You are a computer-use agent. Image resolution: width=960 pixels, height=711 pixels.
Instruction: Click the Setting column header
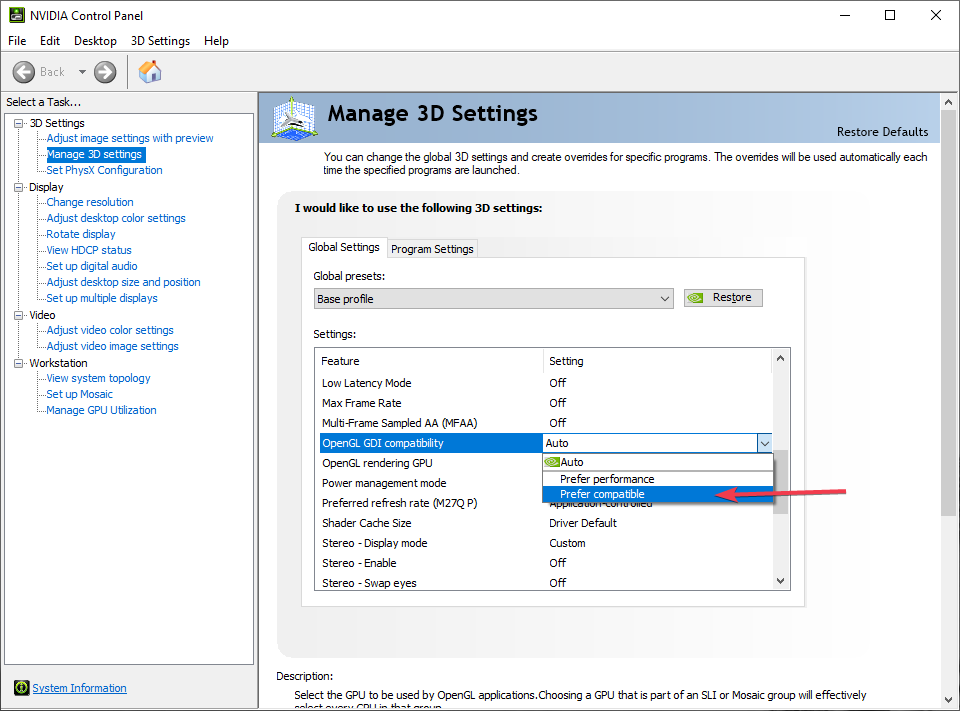657,361
